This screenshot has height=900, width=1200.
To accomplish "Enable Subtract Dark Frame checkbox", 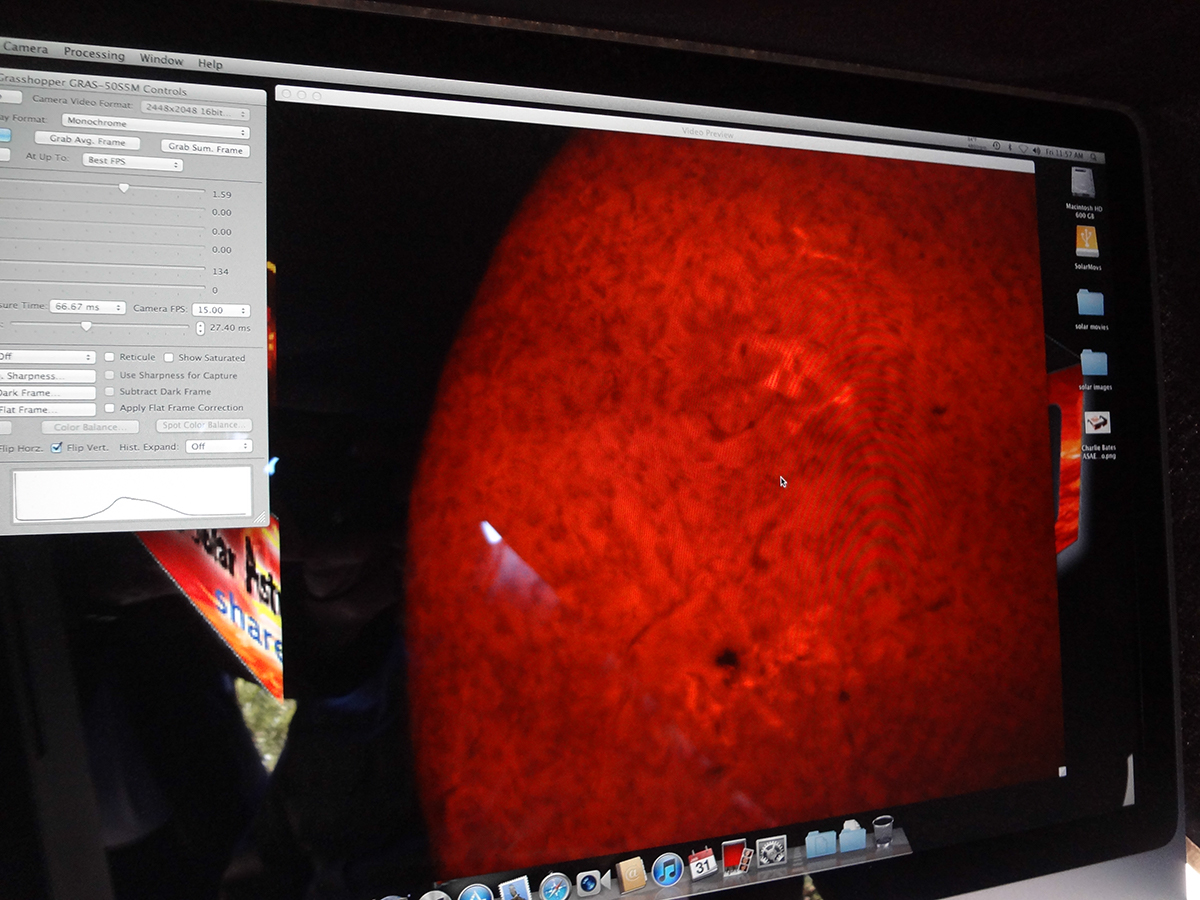I will click(x=109, y=392).
